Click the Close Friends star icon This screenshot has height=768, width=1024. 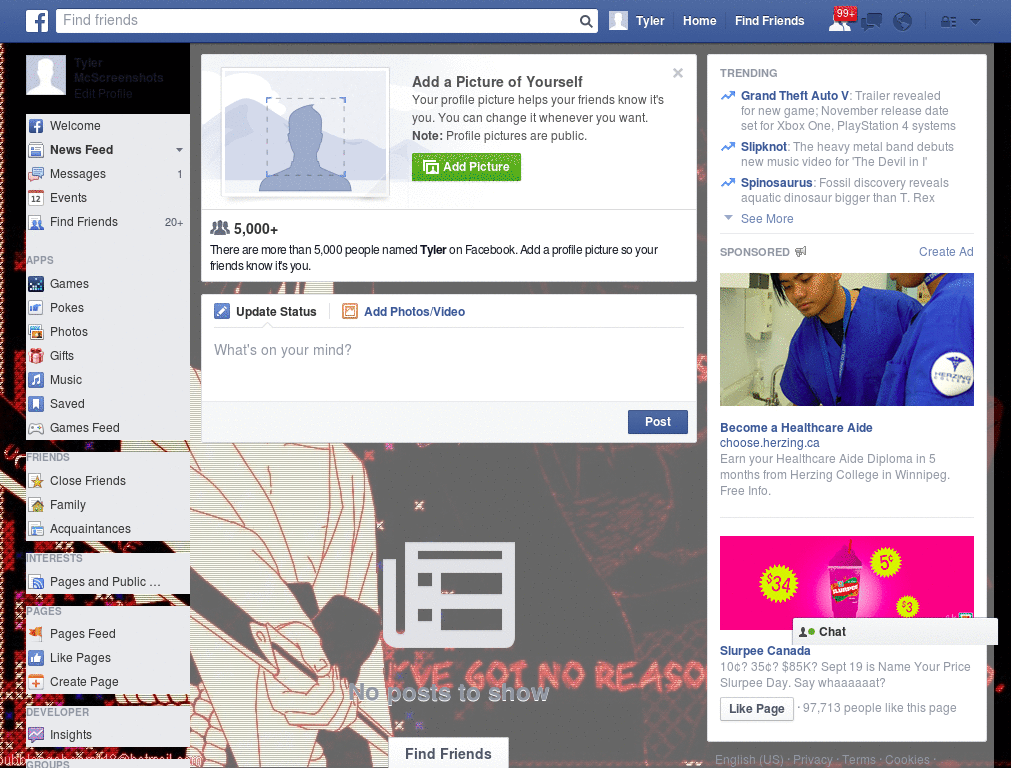click(36, 481)
